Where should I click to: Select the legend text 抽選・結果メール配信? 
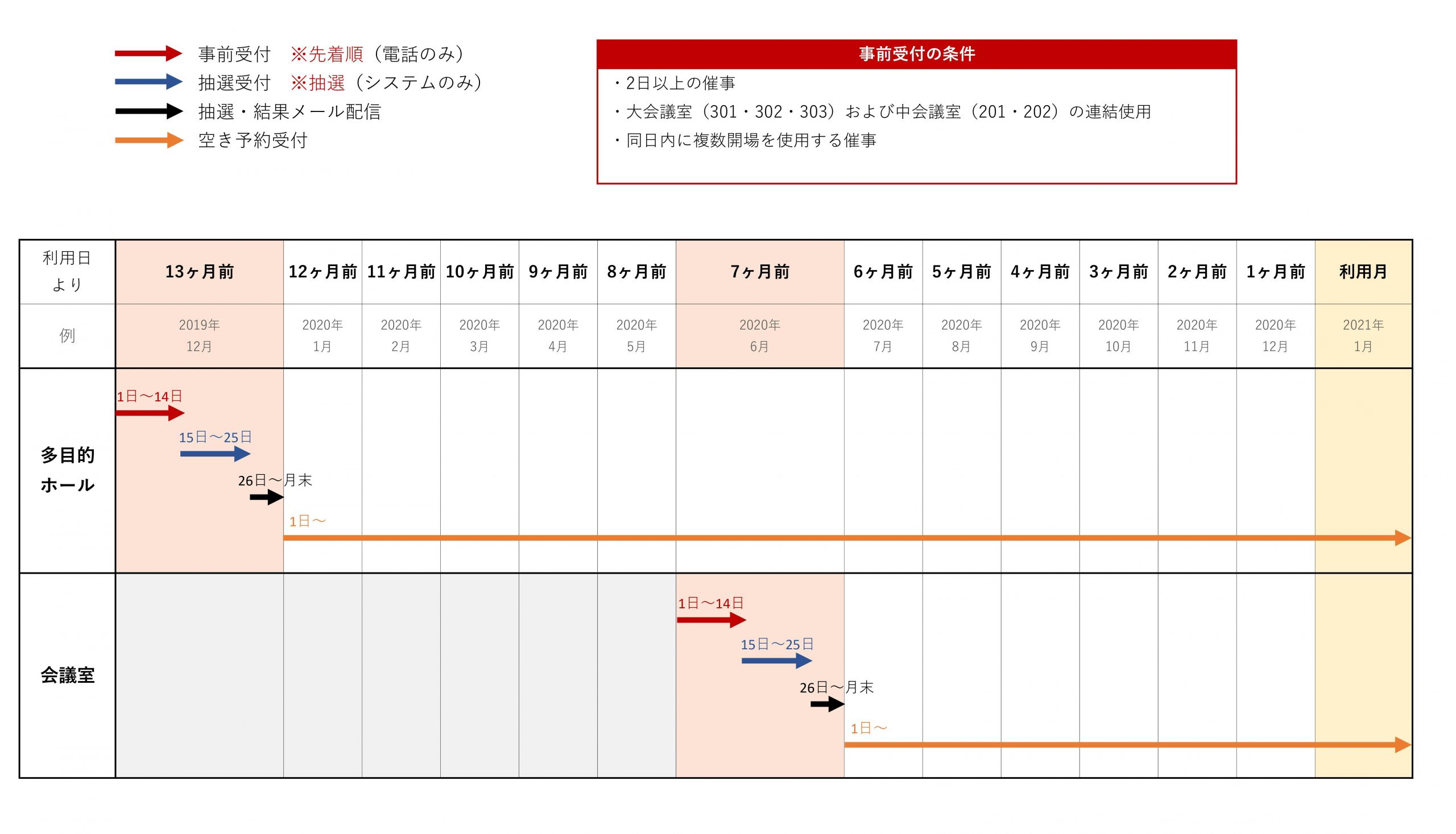289,111
